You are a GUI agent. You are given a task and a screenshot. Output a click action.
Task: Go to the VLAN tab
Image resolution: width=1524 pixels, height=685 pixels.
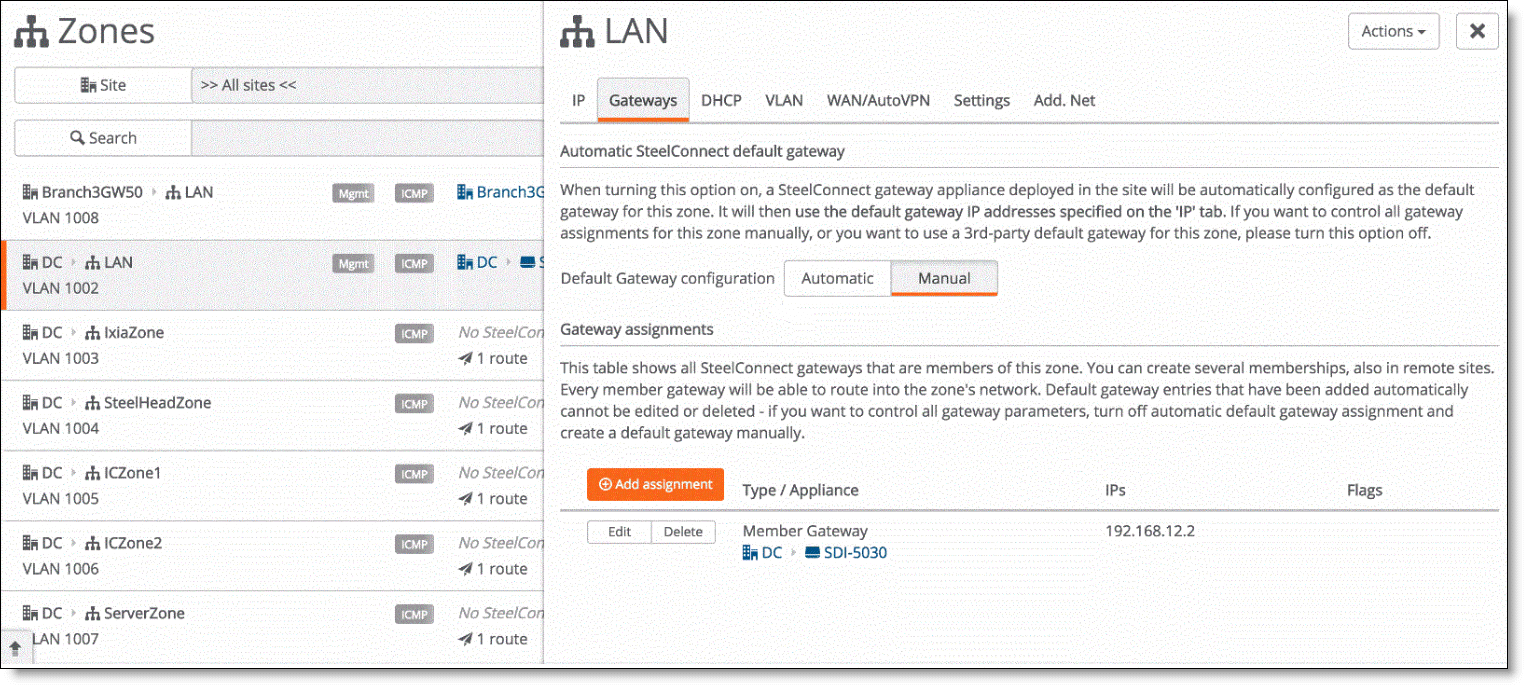784,100
